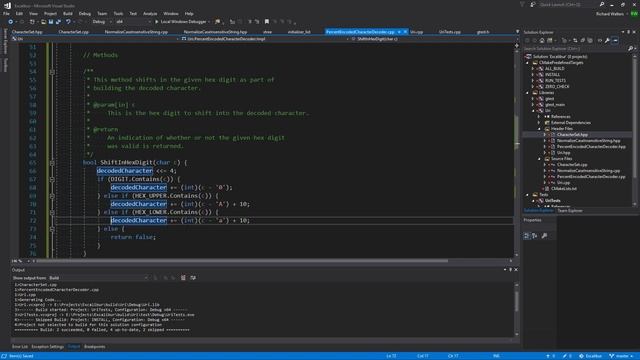640x360 pixels.
Task: Open the Exception Settings tab
Action: tap(47, 347)
